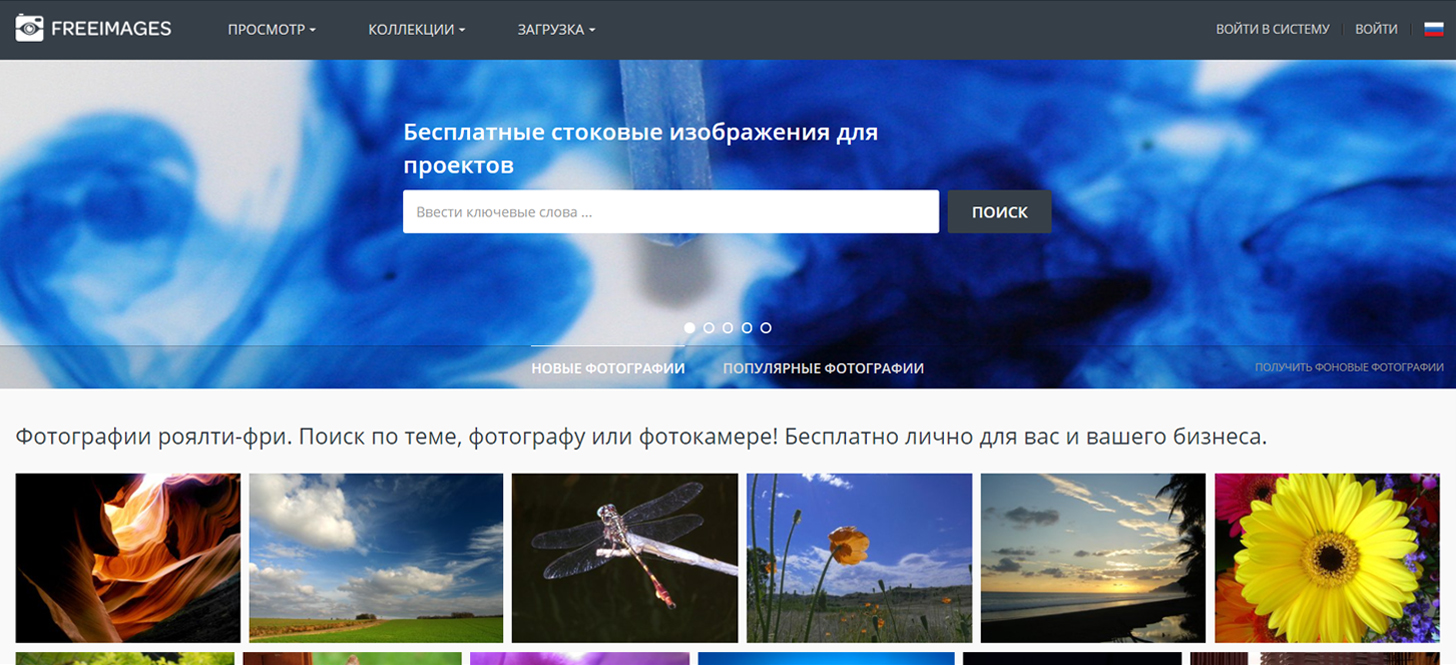1456x665 pixels.
Task: Focus the keyword search input field
Action: [x=670, y=212]
